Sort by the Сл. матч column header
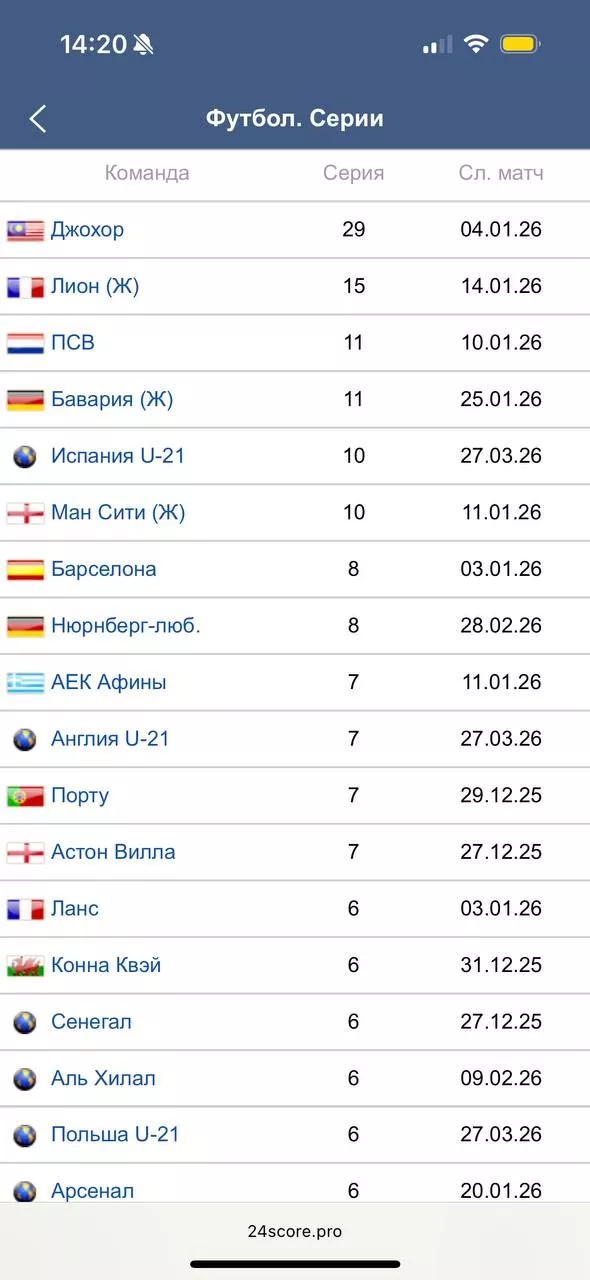 coord(495,173)
